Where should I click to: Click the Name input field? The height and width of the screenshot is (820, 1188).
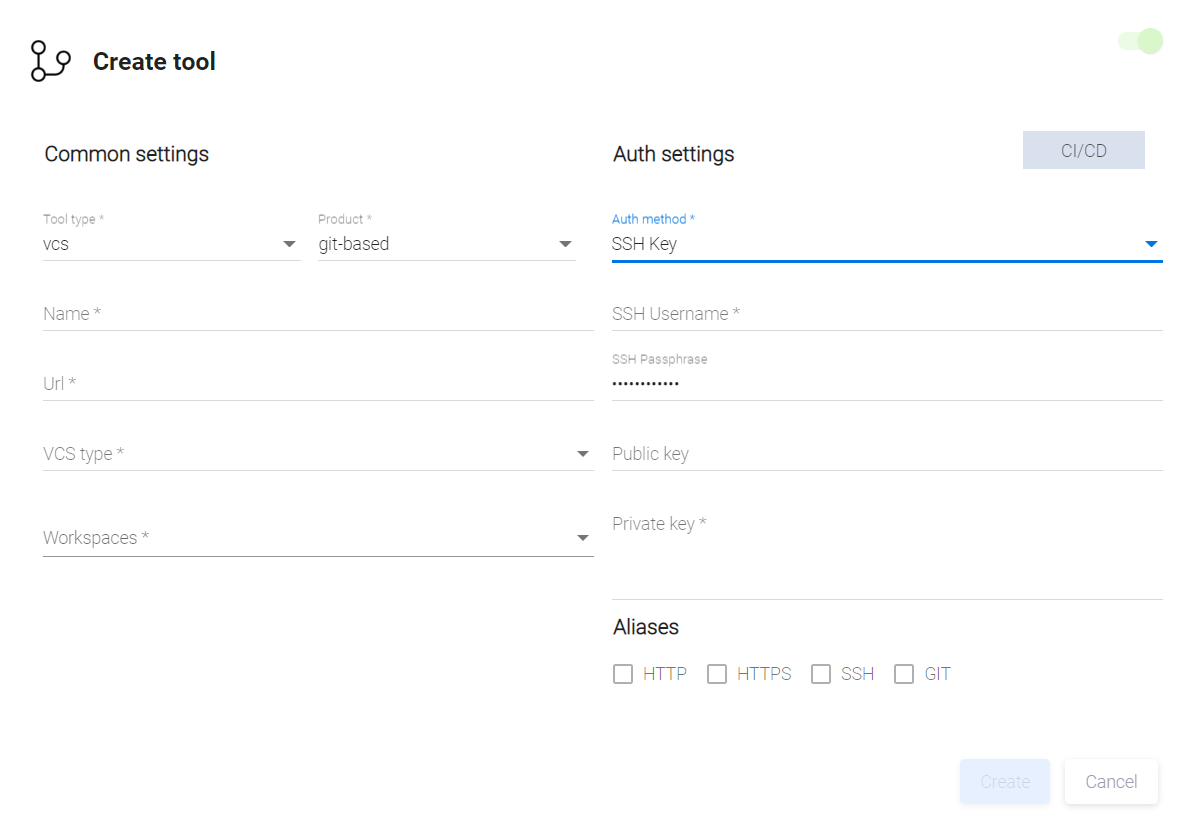(x=318, y=314)
